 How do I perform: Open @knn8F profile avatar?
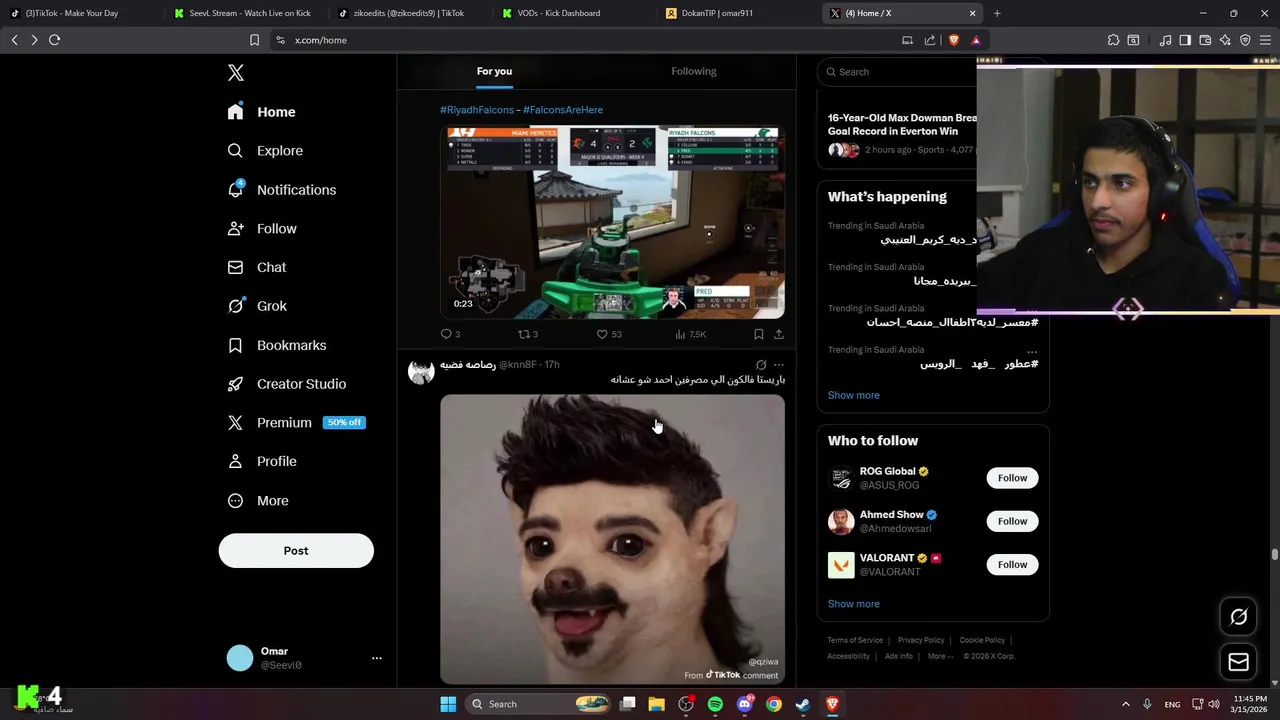(421, 371)
